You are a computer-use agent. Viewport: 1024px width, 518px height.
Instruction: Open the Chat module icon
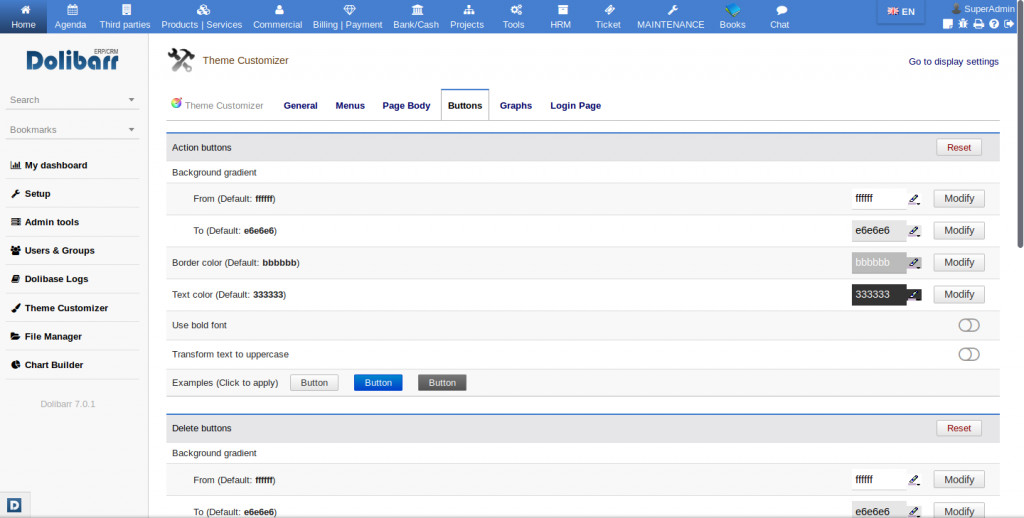pyautogui.click(x=779, y=16)
